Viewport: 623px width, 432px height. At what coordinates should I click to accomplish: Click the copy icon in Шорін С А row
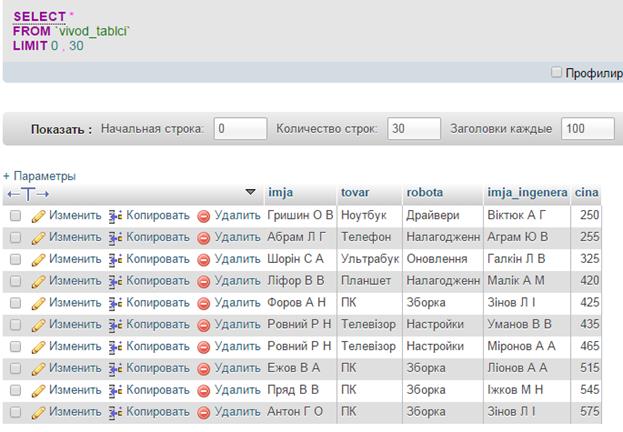tap(115, 260)
